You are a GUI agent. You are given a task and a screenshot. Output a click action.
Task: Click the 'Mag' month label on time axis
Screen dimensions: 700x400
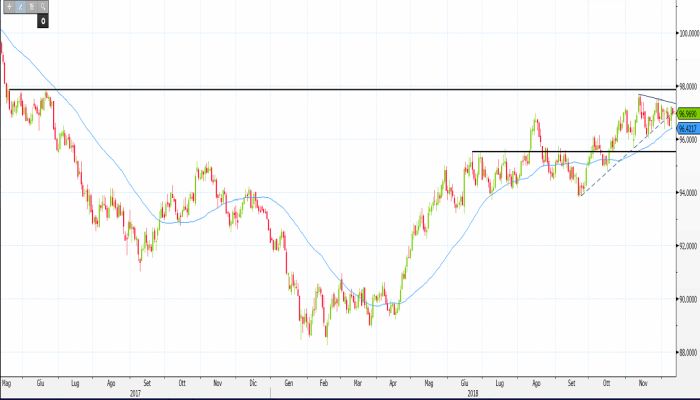click(6, 383)
